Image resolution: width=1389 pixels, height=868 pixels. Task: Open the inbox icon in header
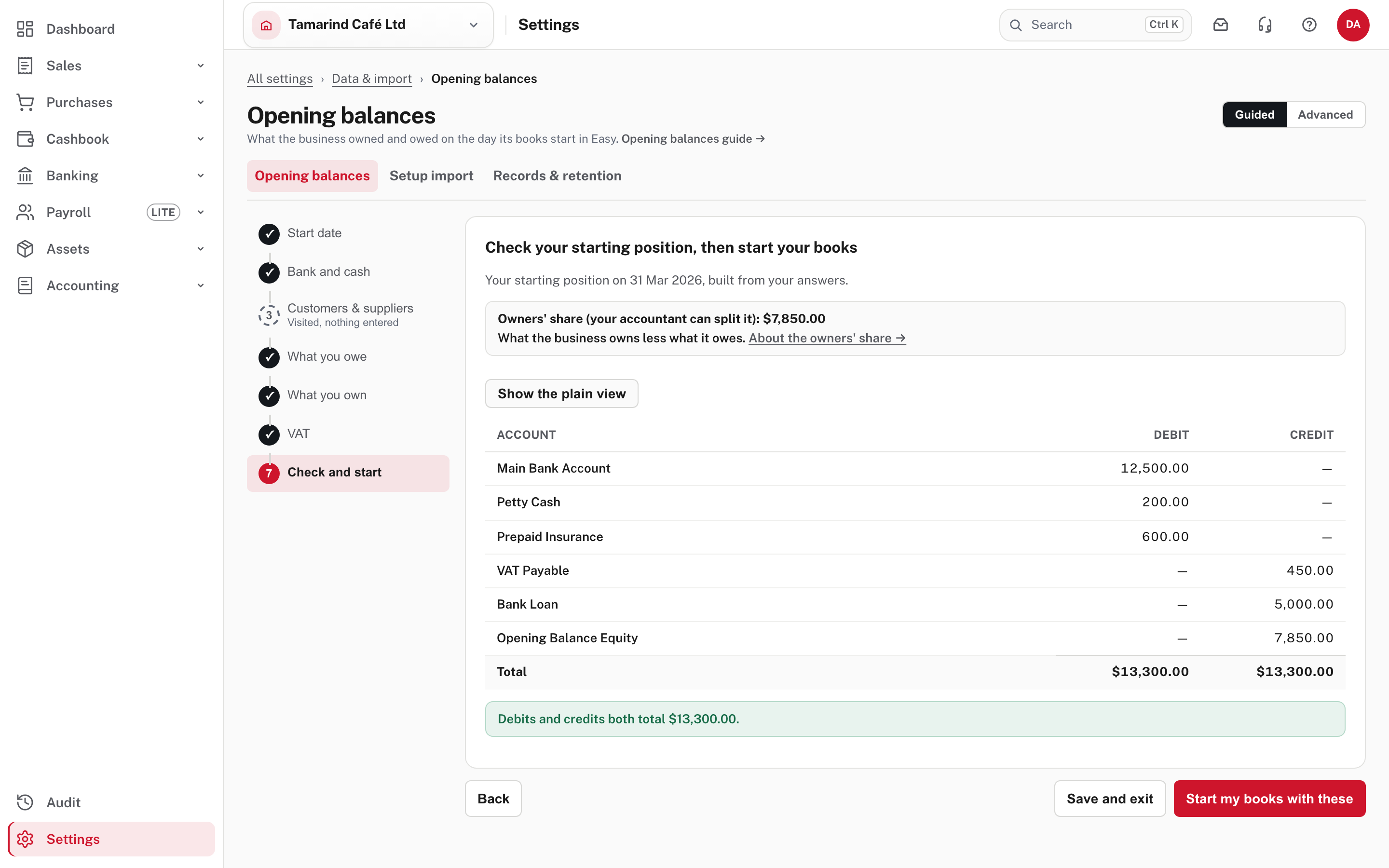click(1220, 25)
